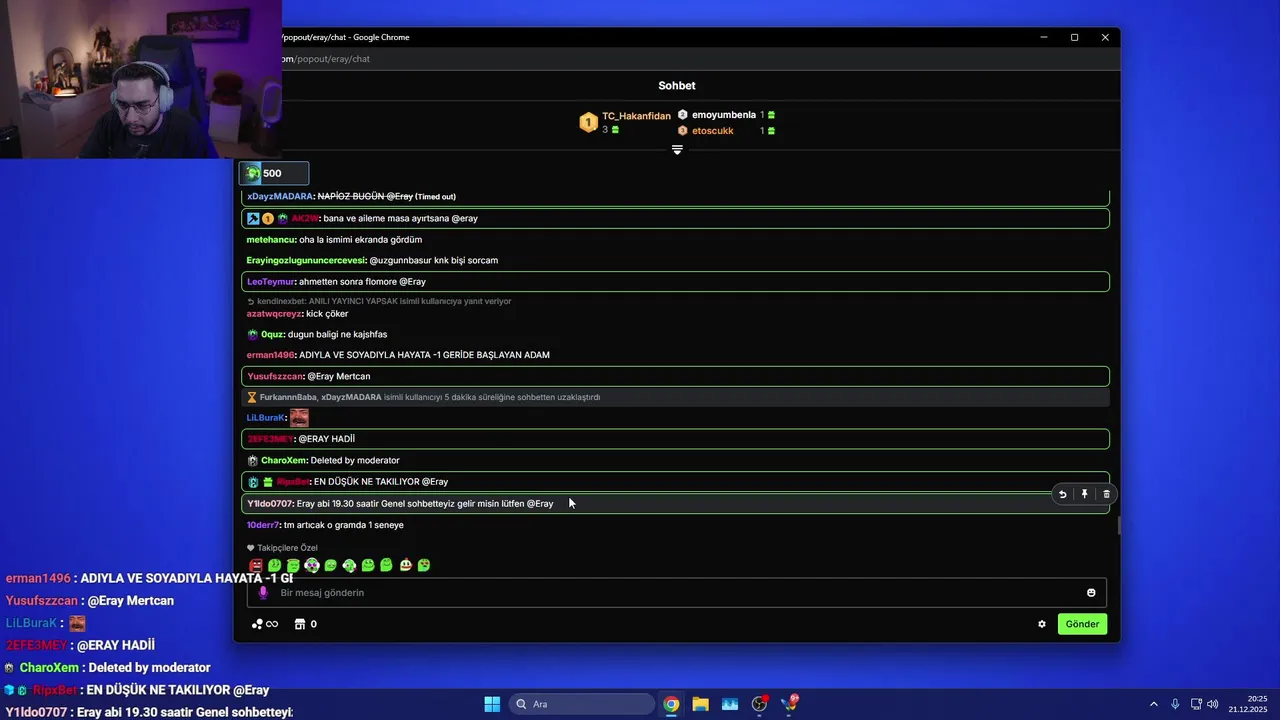Click the chat scrollbar thumb
Viewport: 1280px width, 720px height.
tap(1119, 525)
